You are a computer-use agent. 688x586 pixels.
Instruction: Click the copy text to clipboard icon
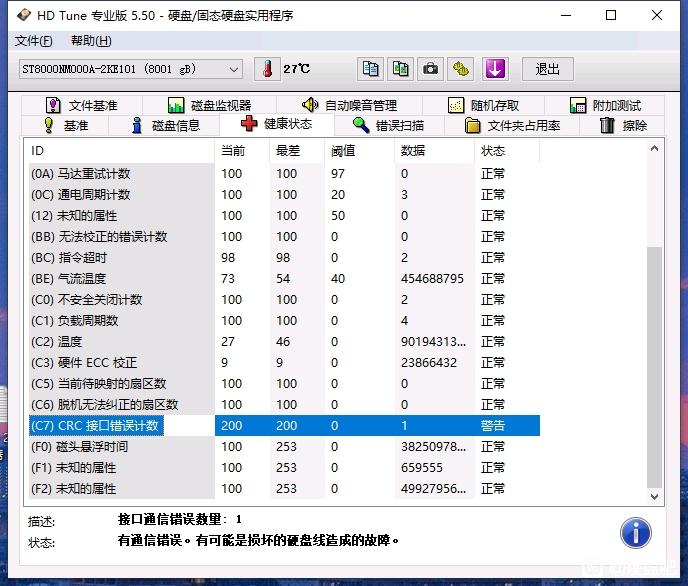coord(370,69)
